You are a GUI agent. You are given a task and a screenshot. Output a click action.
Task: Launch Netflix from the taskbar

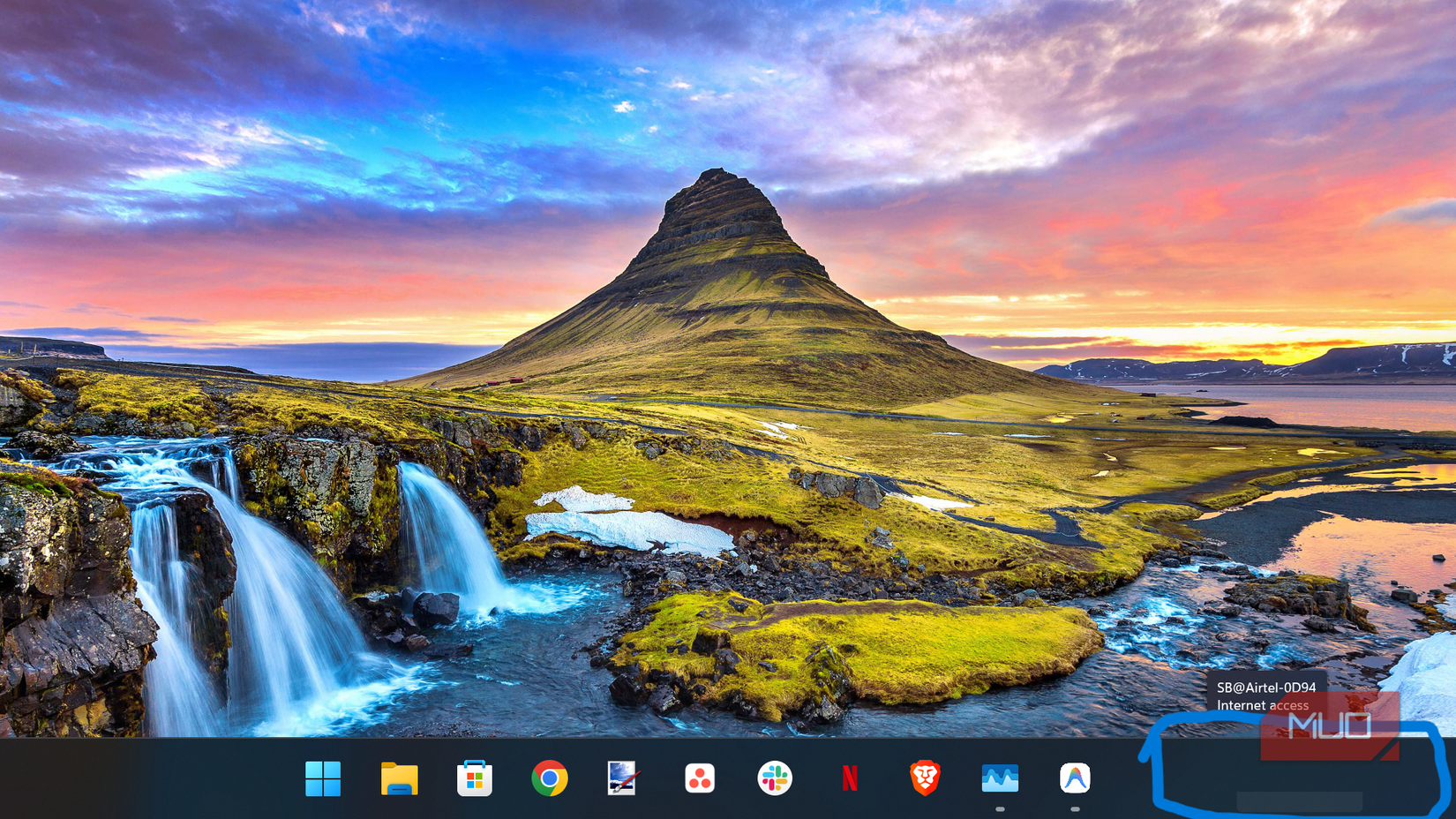click(x=850, y=778)
